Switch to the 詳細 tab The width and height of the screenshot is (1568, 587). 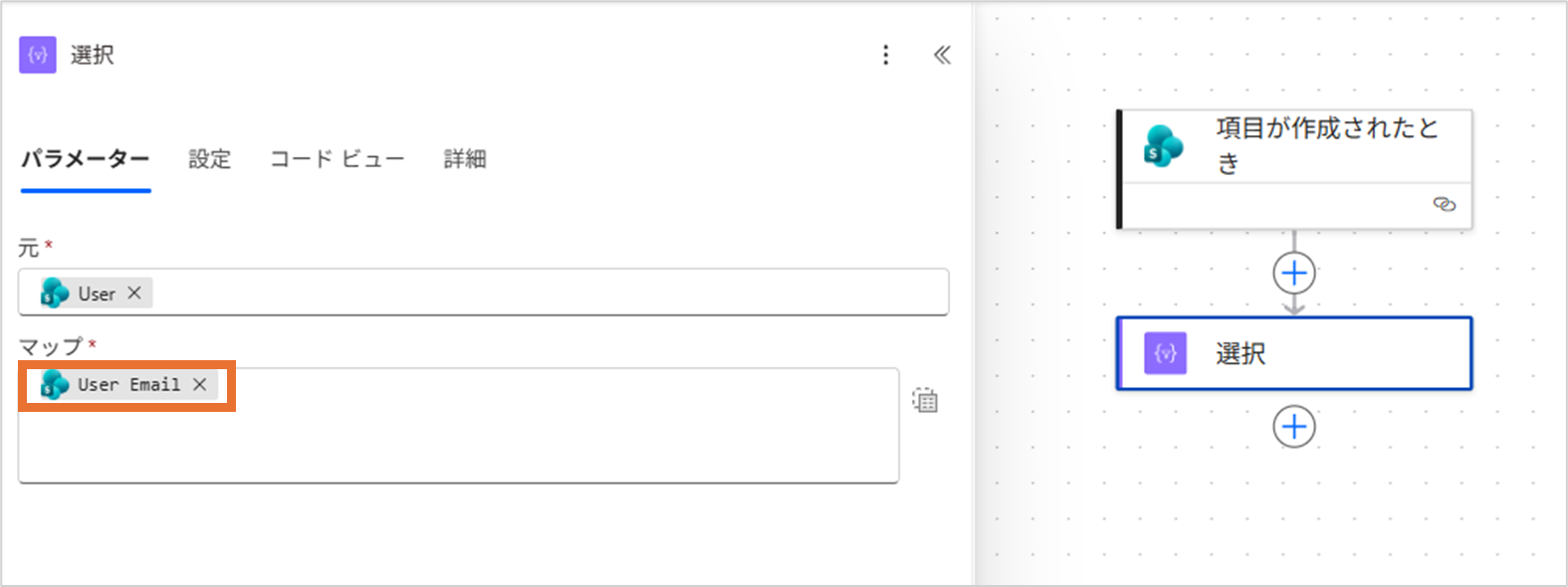464,159
